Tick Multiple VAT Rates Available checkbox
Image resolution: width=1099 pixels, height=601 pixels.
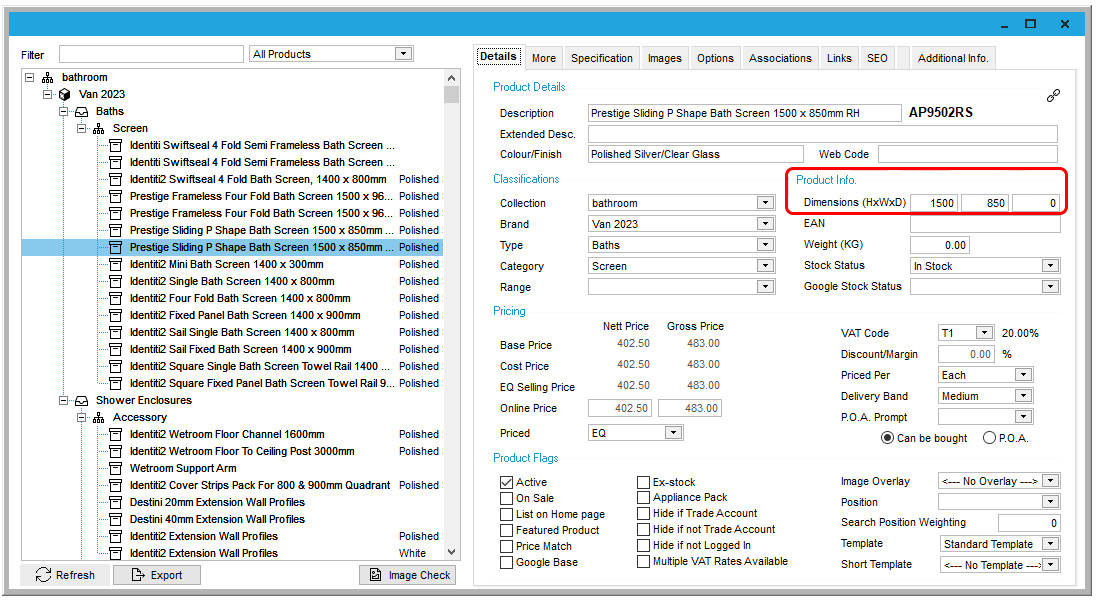tap(643, 562)
